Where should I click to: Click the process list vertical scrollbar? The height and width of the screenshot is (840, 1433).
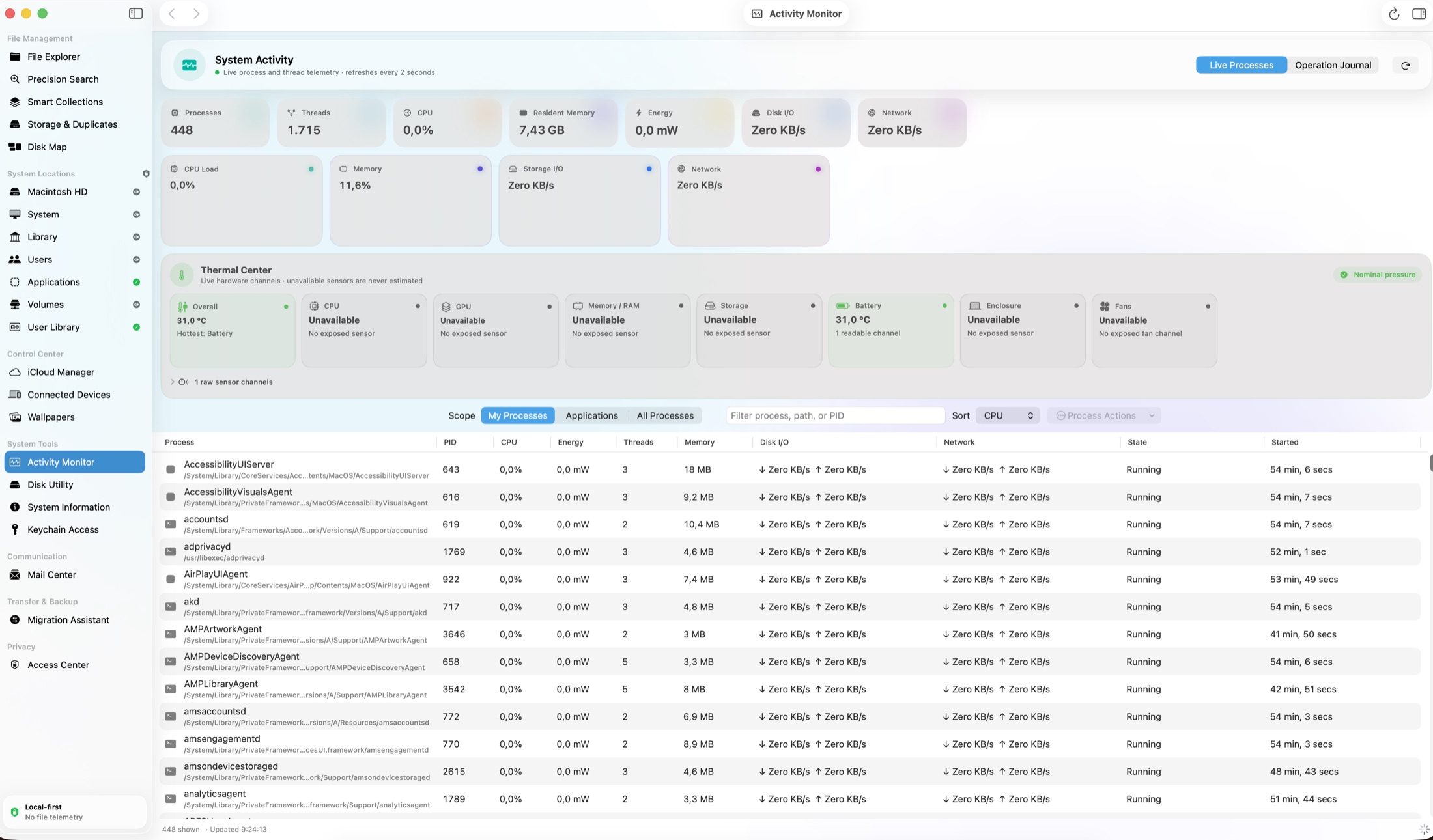coord(1430,463)
